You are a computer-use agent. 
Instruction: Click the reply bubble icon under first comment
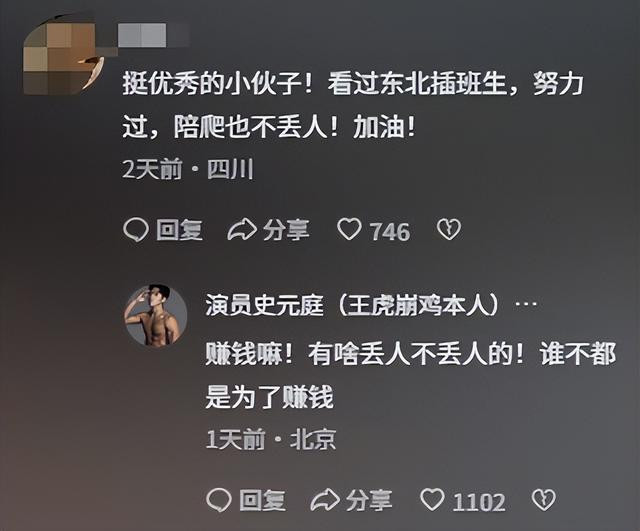click(136, 230)
